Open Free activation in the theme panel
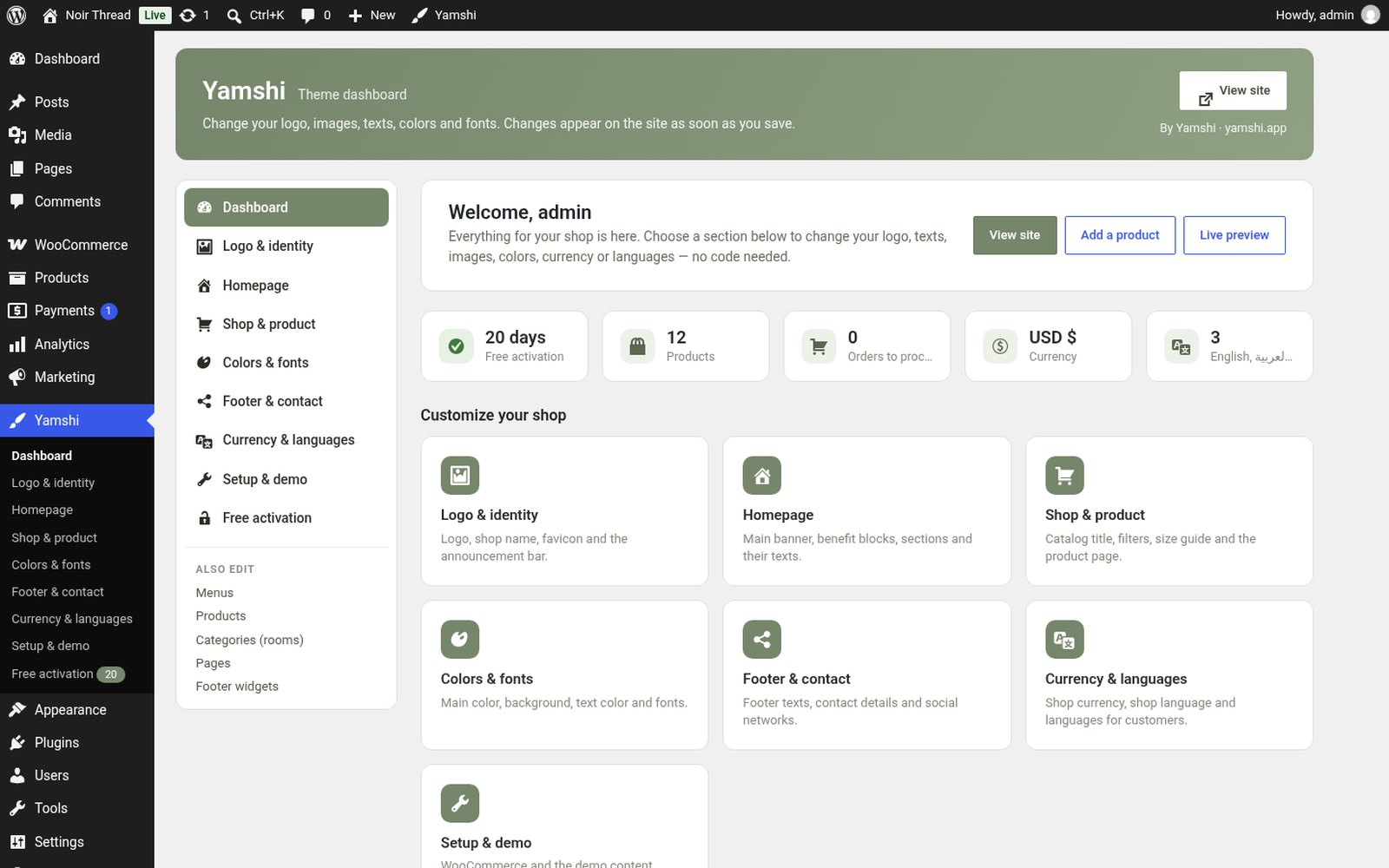The height and width of the screenshot is (868, 1389). click(x=286, y=517)
